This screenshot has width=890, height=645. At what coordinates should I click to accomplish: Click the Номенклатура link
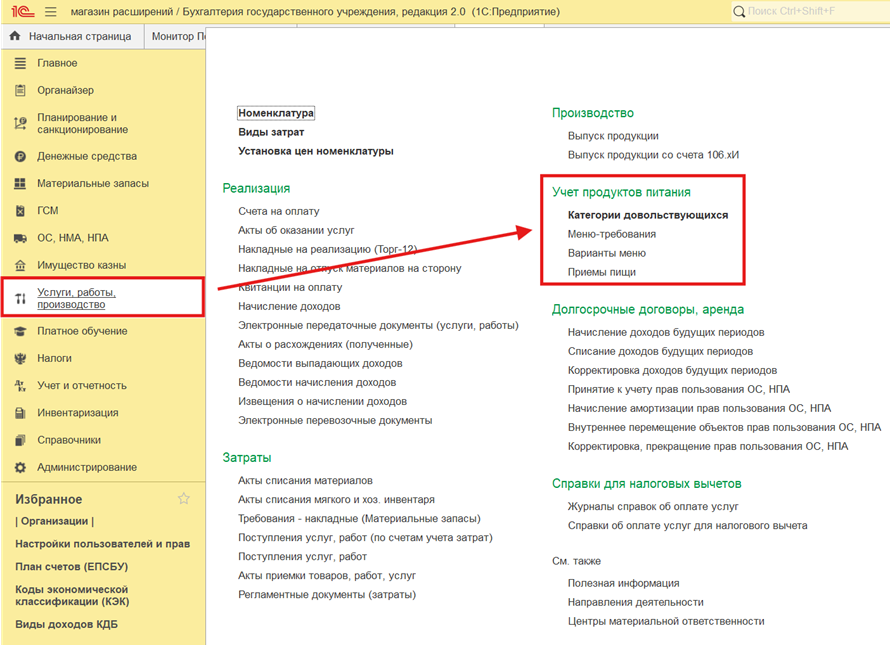click(276, 113)
